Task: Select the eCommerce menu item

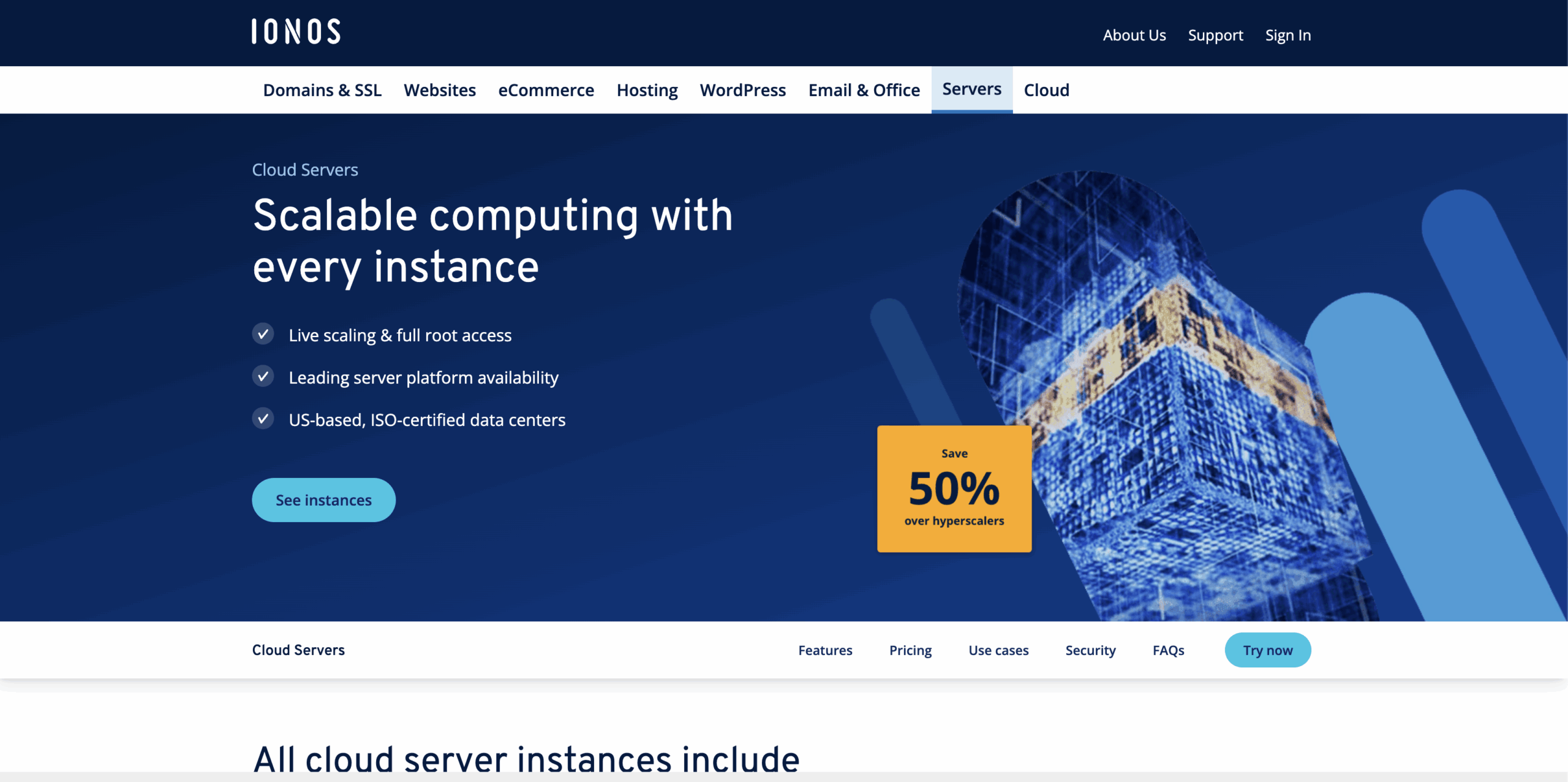Action: coord(546,90)
